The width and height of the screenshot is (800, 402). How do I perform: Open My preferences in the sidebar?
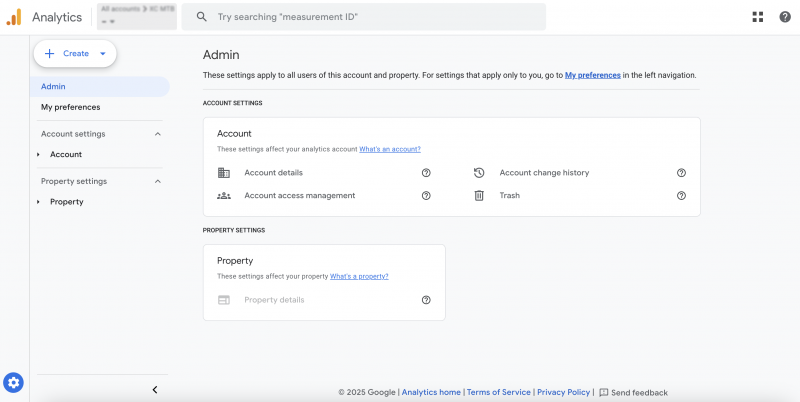tap(70, 107)
